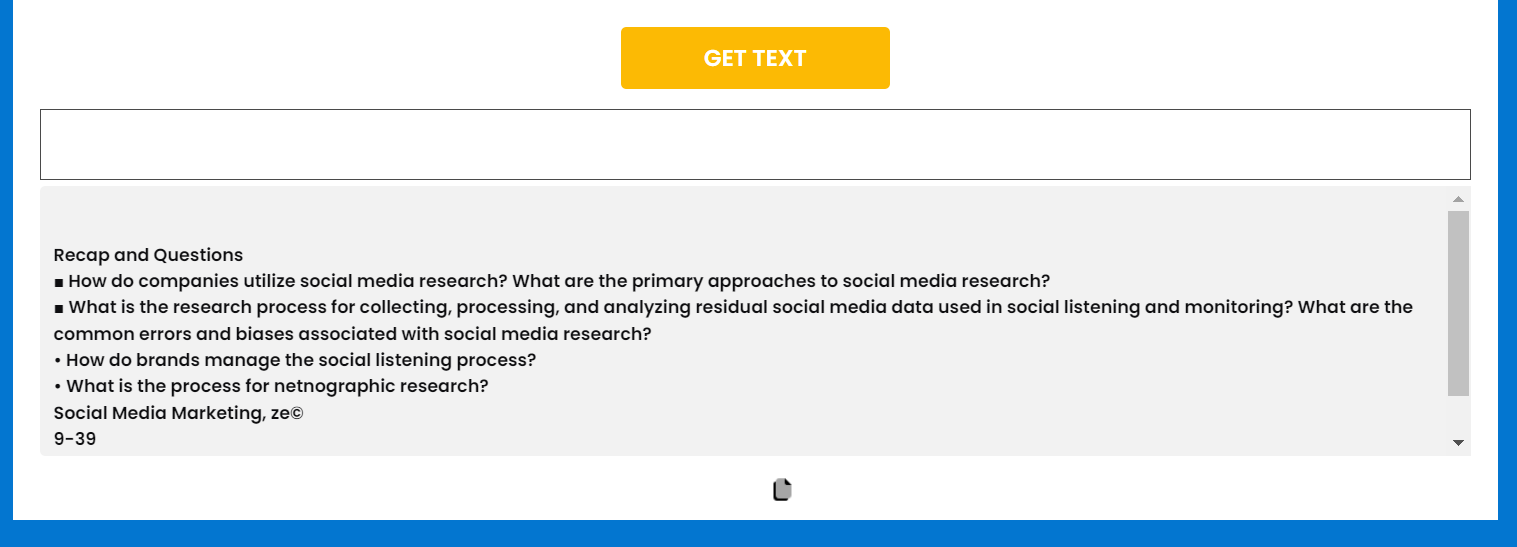This screenshot has height=547, width=1517.
Task: Place cursor on 'Recap and Questions' line
Action: point(148,255)
